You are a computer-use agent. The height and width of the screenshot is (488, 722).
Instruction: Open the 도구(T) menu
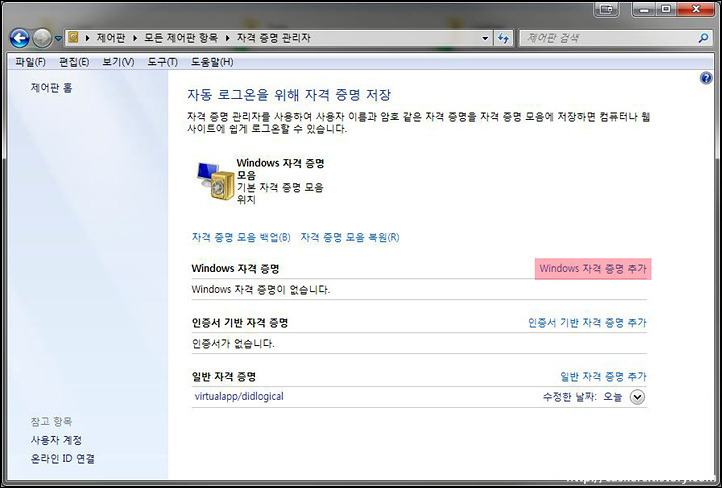point(163,62)
